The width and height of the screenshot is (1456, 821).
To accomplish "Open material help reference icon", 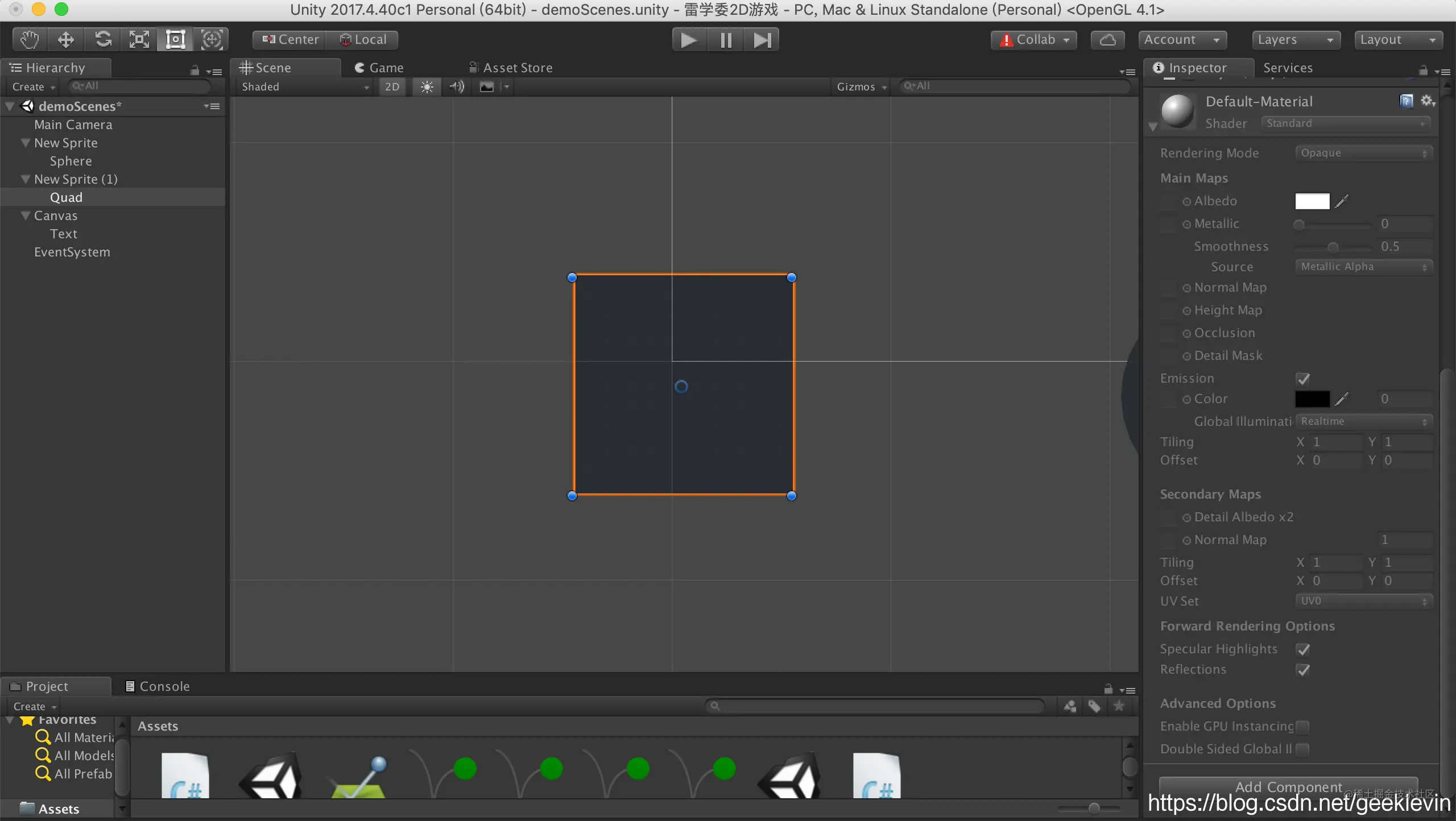I will 1407,101.
